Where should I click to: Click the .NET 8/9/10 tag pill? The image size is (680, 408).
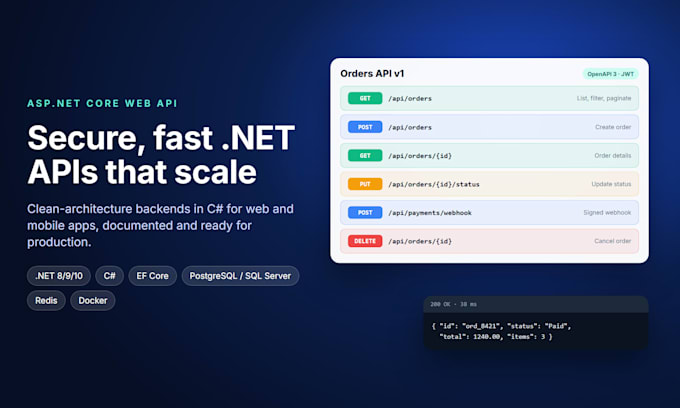coord(59,276)
